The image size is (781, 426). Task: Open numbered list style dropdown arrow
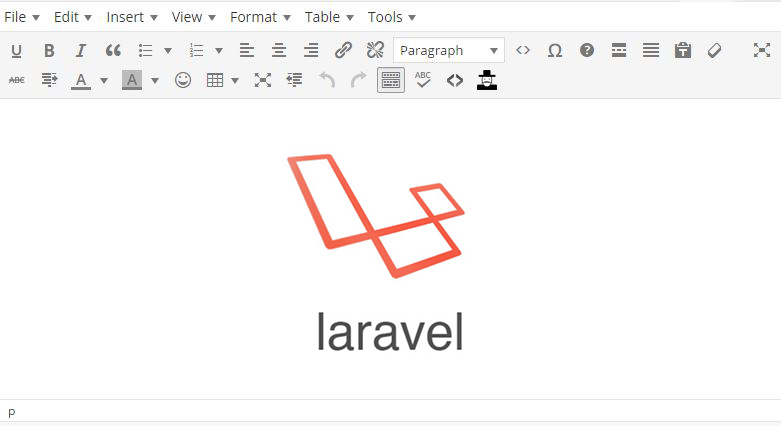tap(219, 50)
